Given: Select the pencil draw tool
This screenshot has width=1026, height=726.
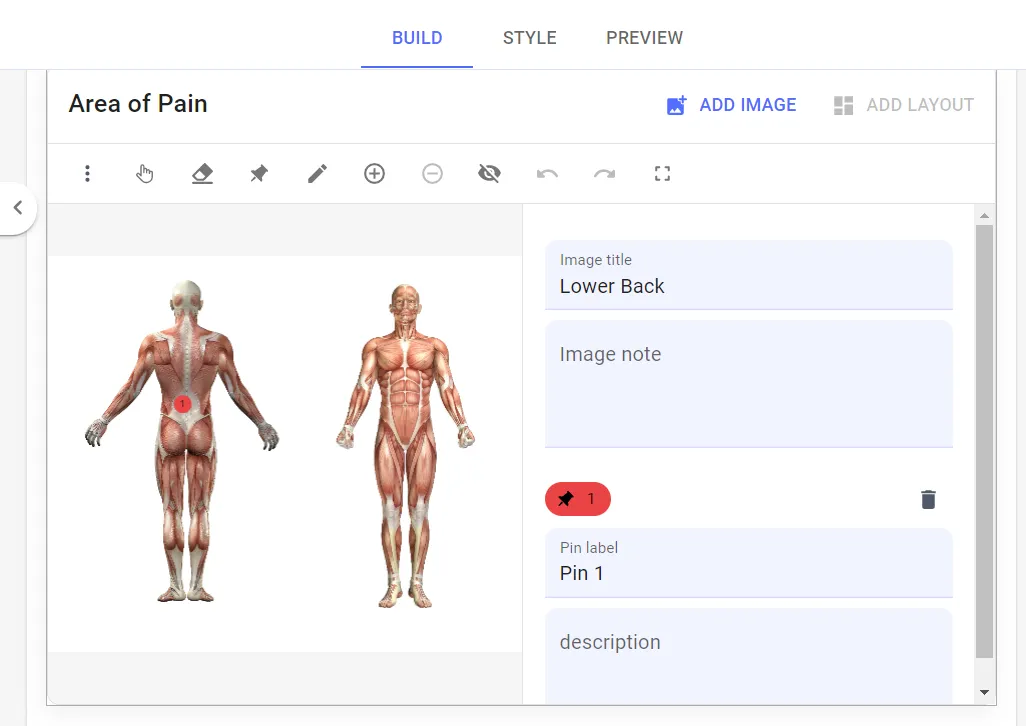Looking at the screenshot, I should [317, 173].
